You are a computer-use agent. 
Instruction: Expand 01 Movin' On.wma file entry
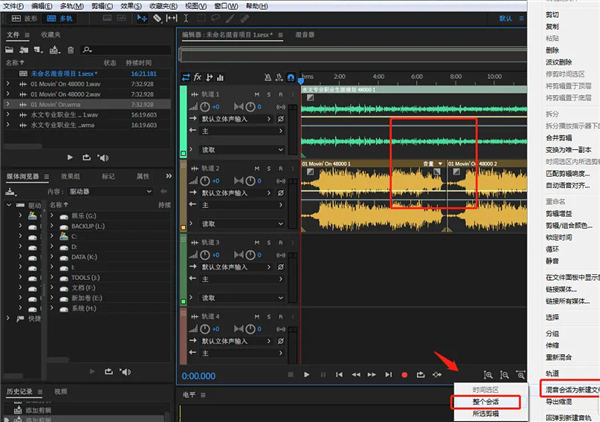pos(9,102)
